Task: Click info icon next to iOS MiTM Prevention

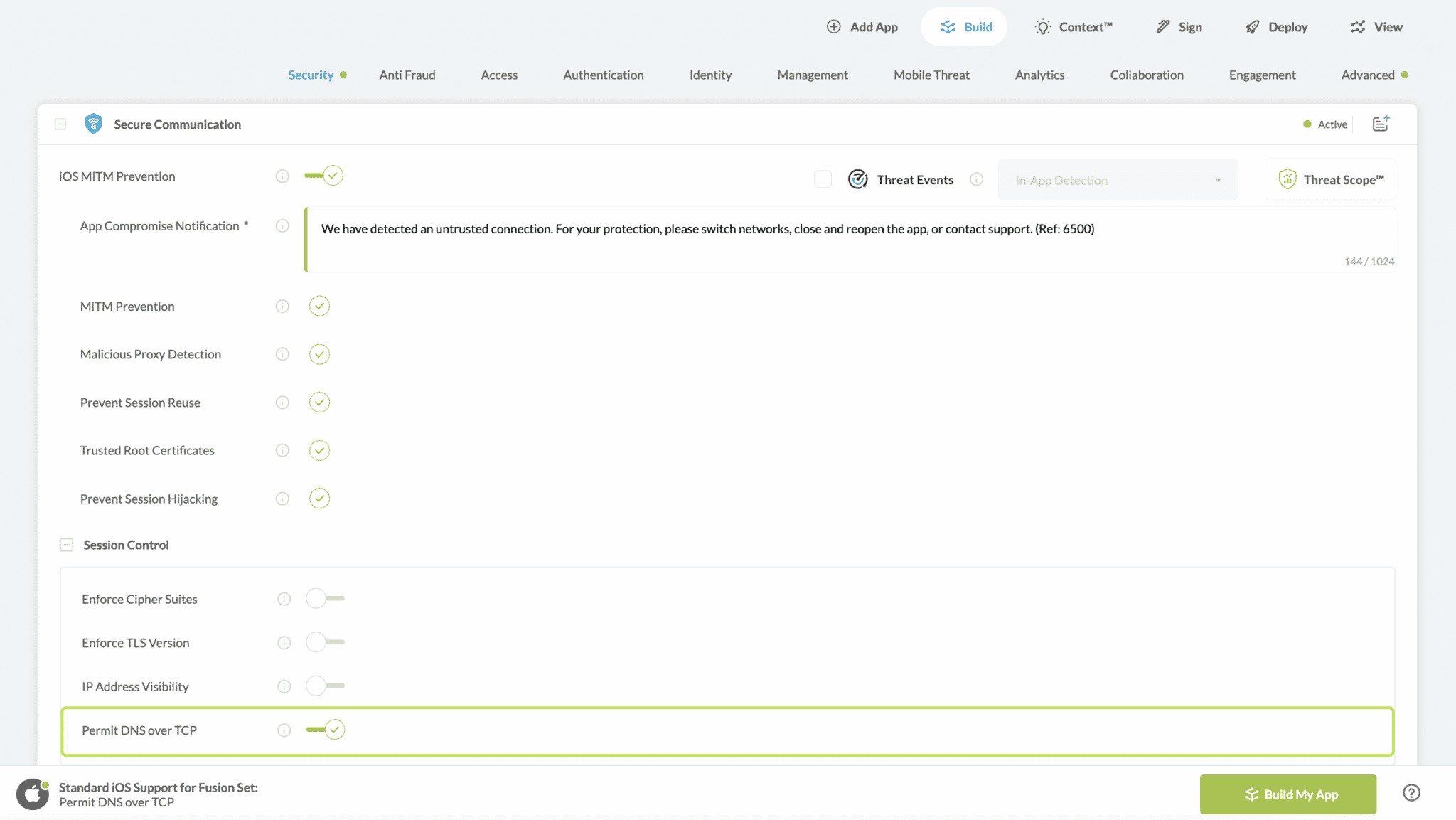Action: (x=282, y=176)
